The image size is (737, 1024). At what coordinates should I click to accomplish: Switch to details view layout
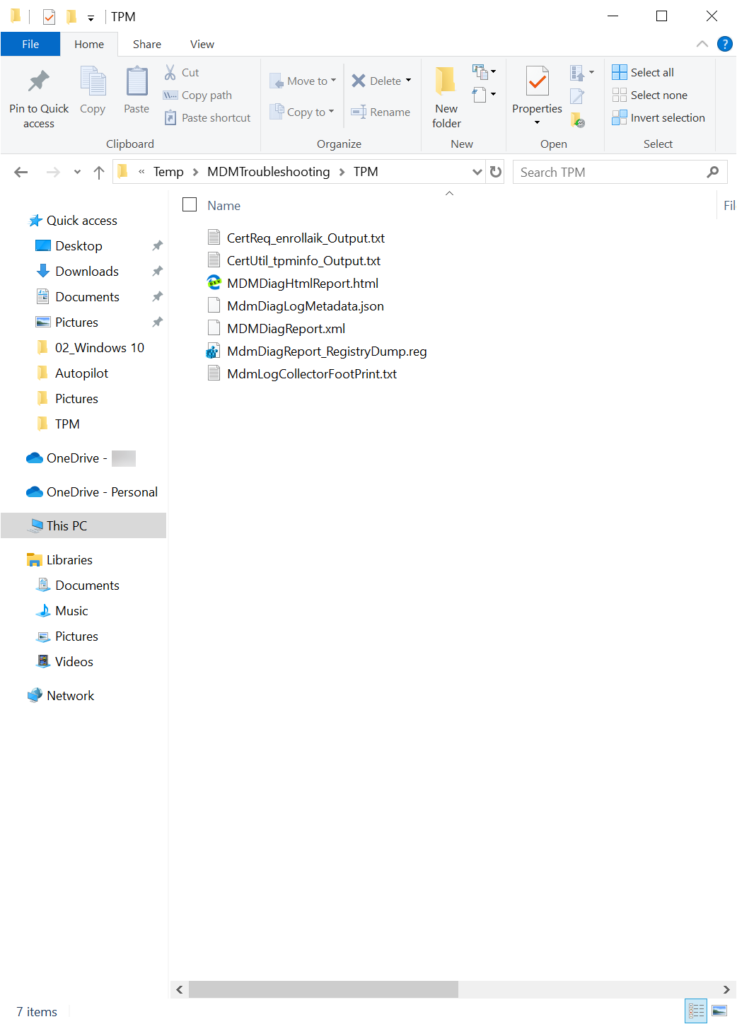tap(696, 1010)
